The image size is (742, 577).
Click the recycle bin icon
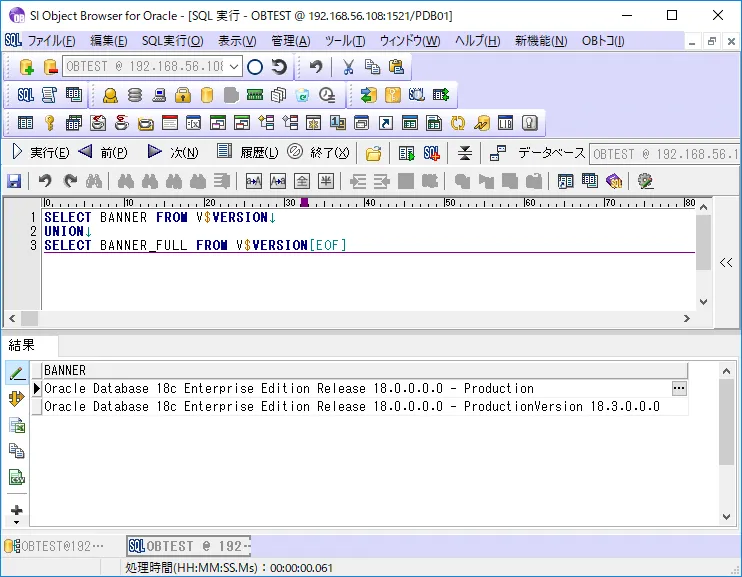click(x=302, y=95)
